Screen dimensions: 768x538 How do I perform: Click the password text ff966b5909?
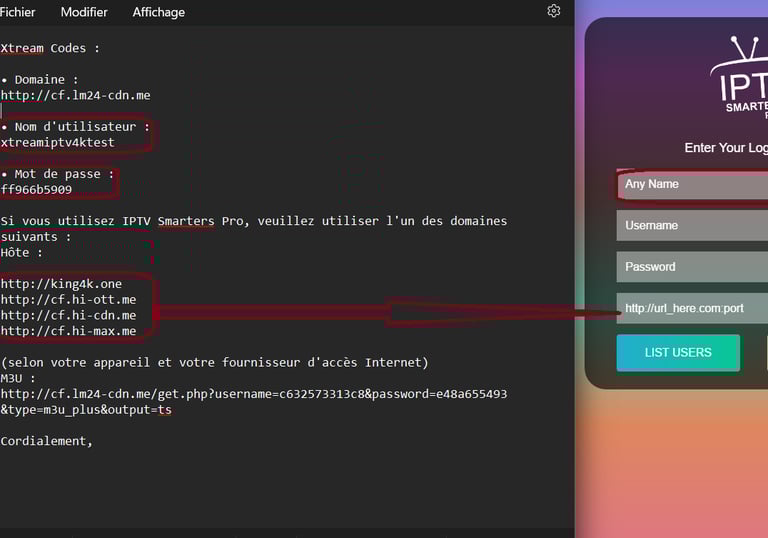pyautogui.click(x=36, y=190)
